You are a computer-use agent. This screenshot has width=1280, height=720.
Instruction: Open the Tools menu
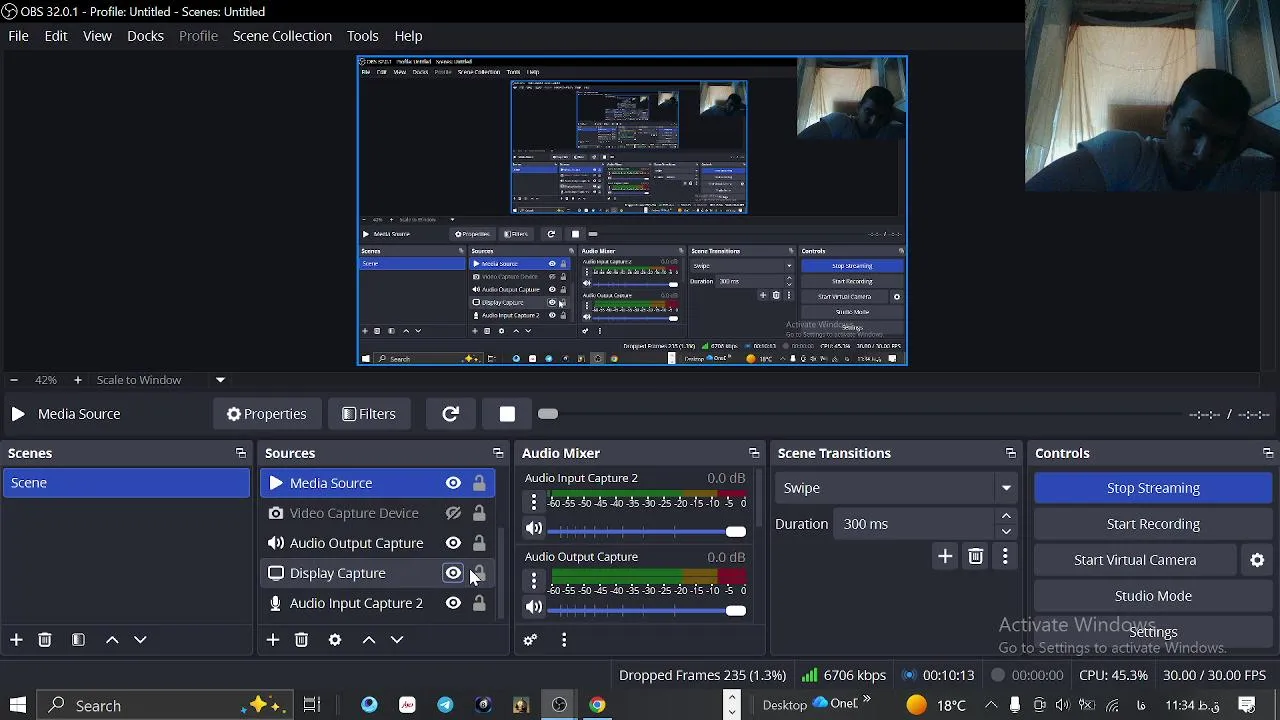[x=362, y=36]
